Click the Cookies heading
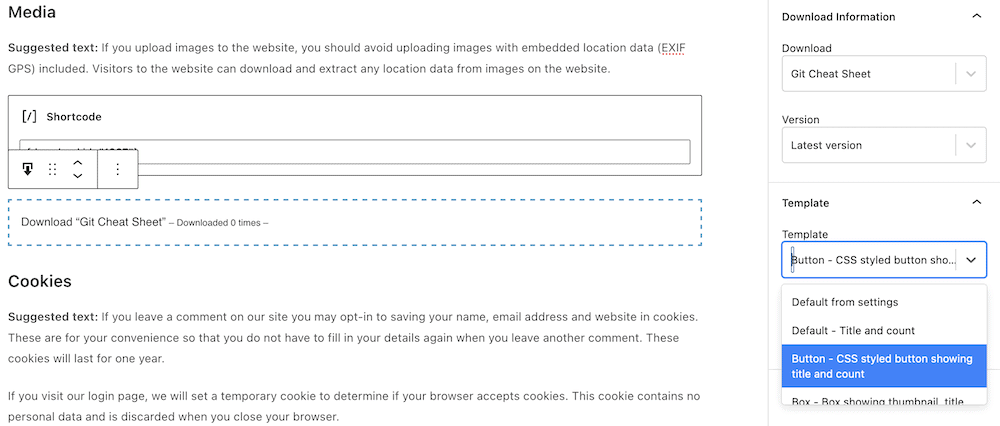The width and height of the screenshot is (1000, 426). click(40, 281)
